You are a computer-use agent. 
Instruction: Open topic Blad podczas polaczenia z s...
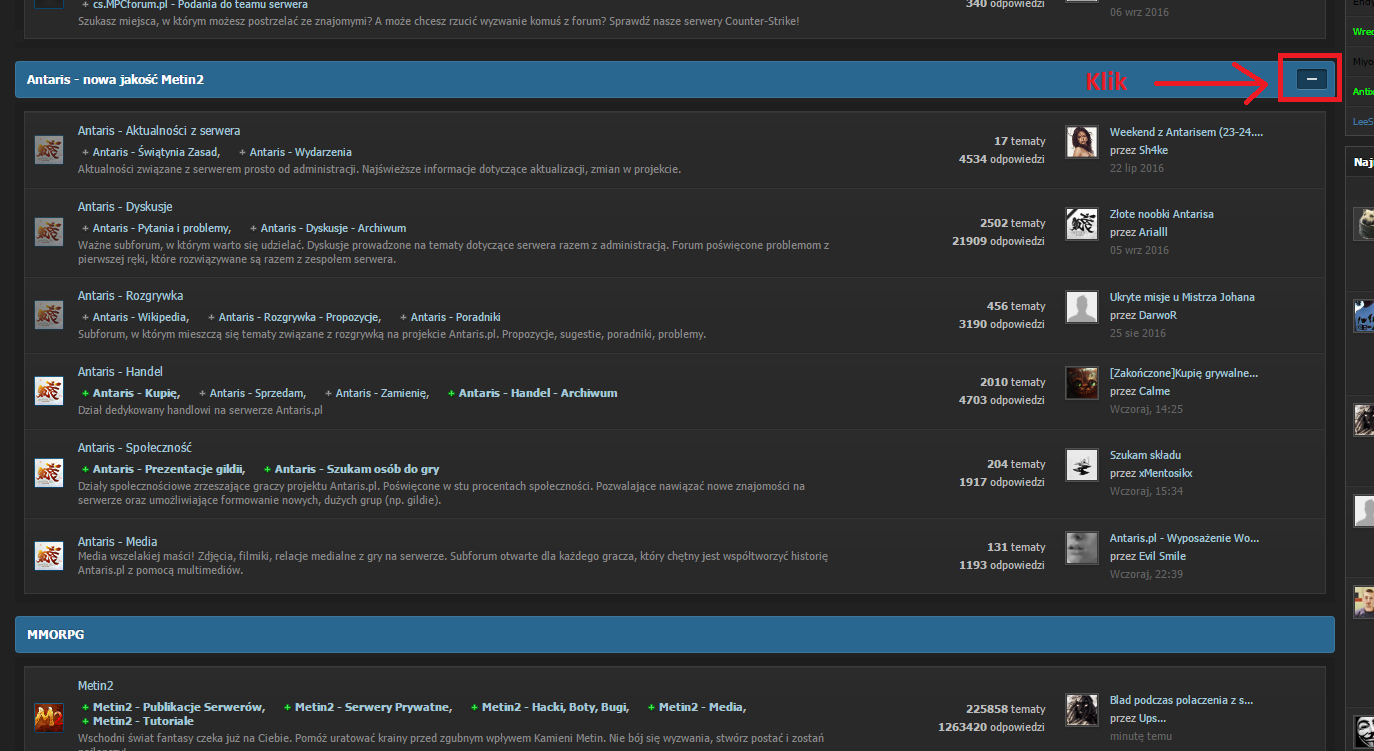coord(1181,700)
